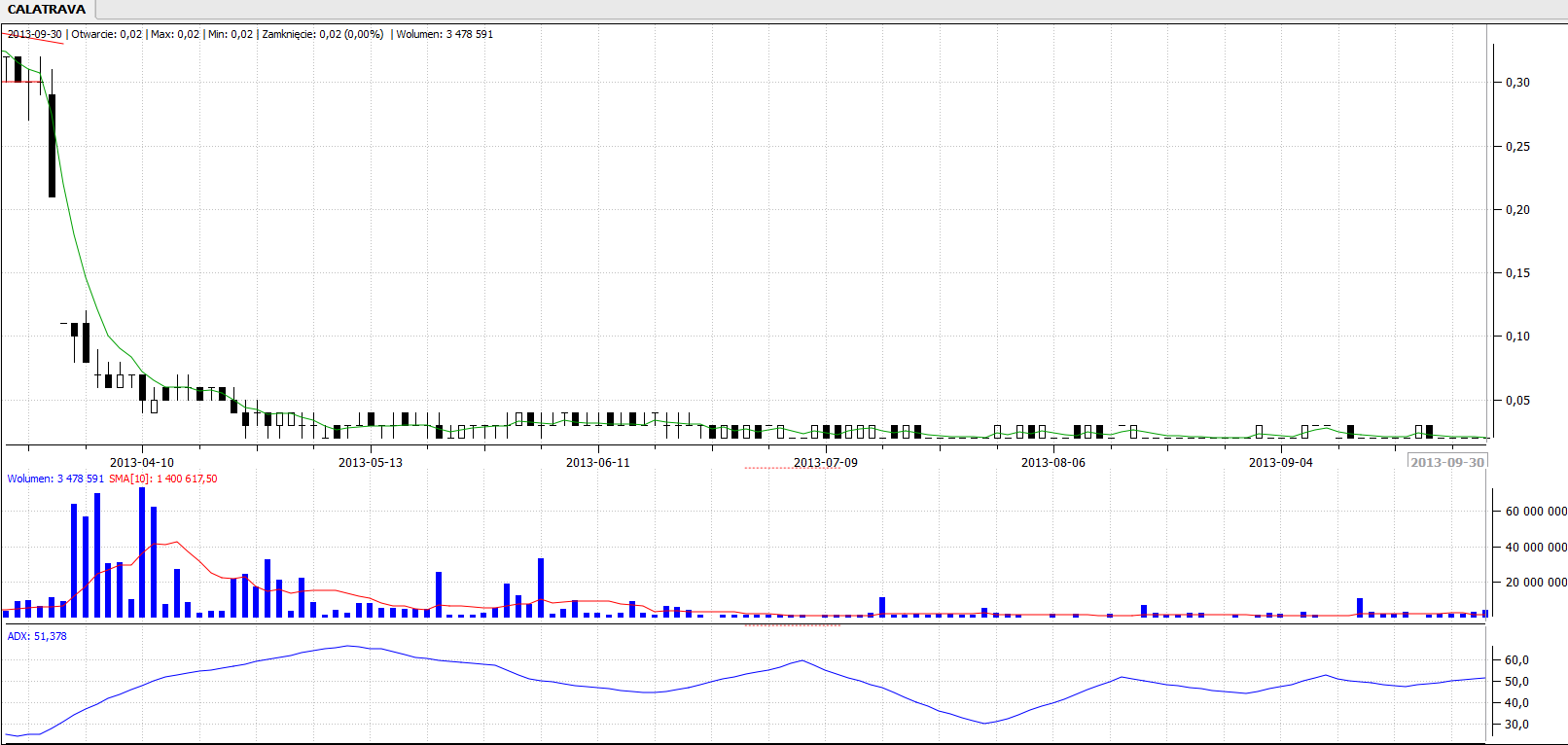The width and height of the screenshot is (1568, 745).
Task: Click the 0,30 price axis label
Action: pos(1517,83)
